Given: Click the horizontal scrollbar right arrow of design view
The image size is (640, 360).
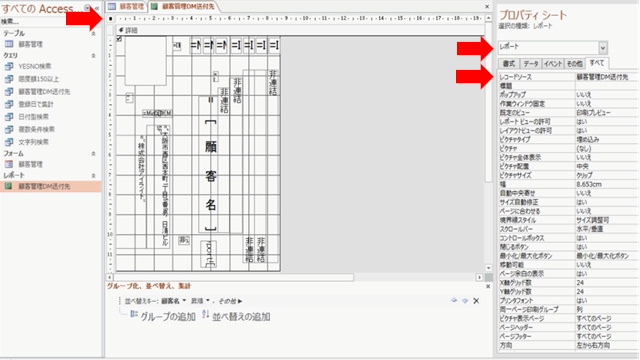Looking at the screenshot, I should (x=480, y=277).
